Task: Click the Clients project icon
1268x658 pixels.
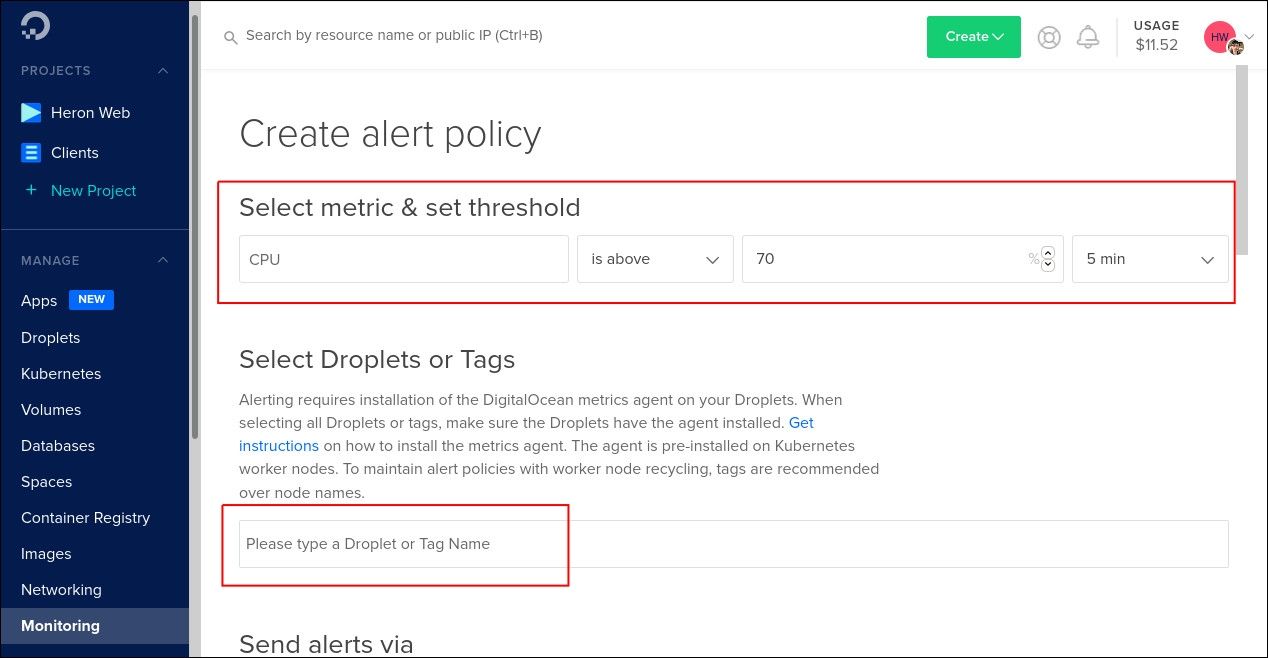Action: pos(31,153)
